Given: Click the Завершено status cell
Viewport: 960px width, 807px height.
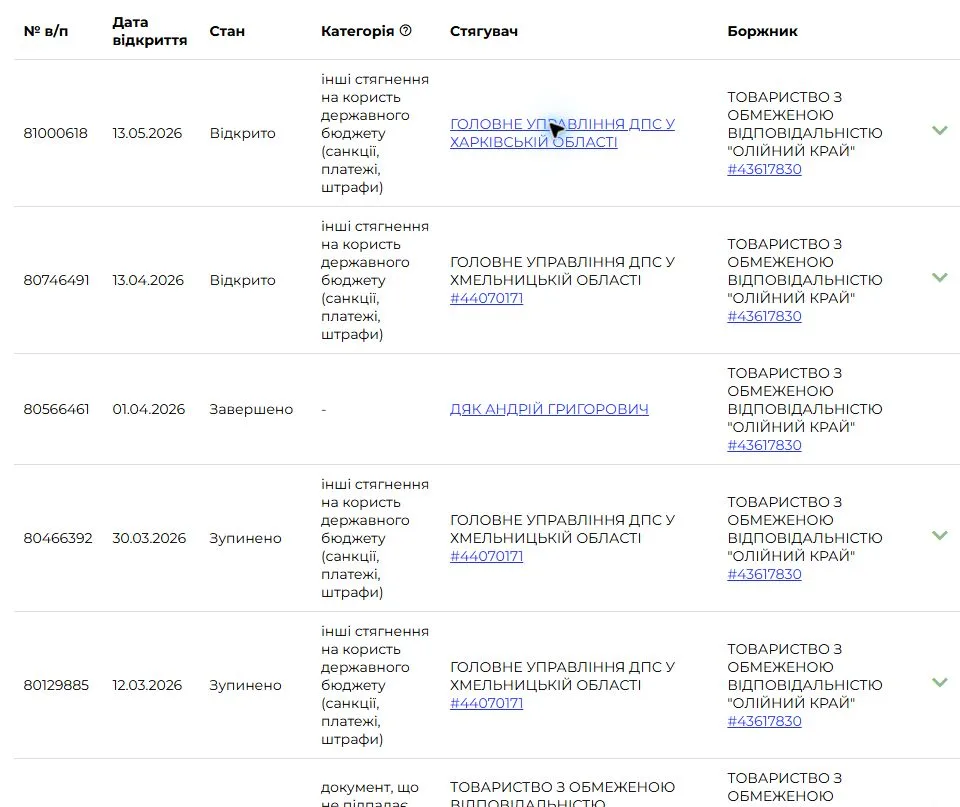Looking at the screenshot, I should 251,409.
